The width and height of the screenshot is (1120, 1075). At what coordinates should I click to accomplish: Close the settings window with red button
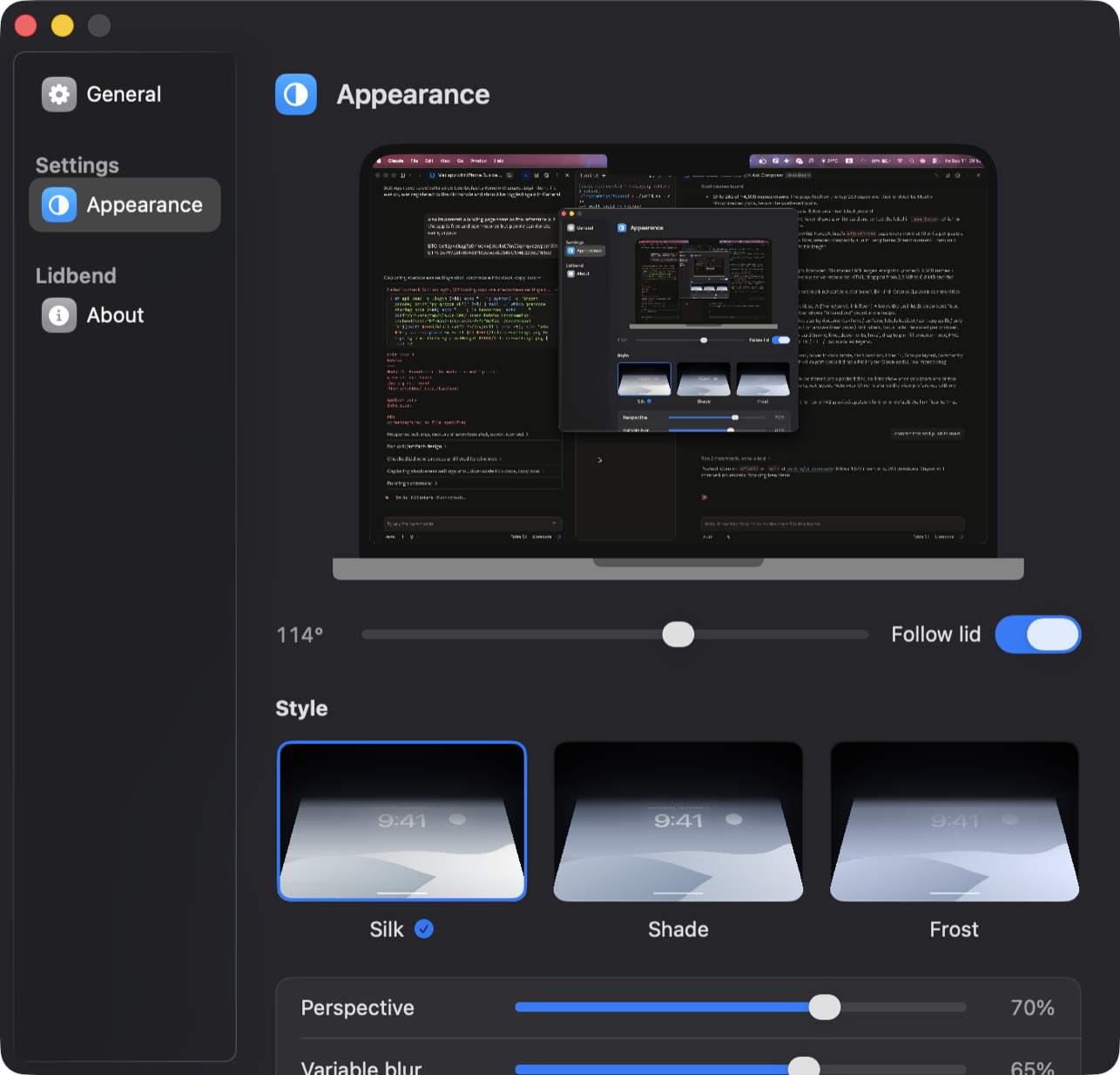tap(26, 25)
